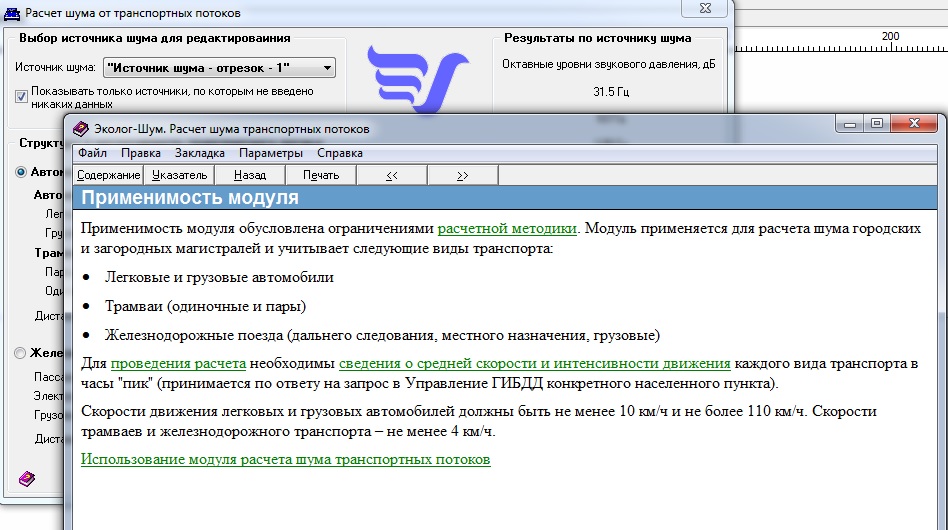Minimize the Эколог-Шум help window
The image size is (948, 530).
[x=850, y=125]
